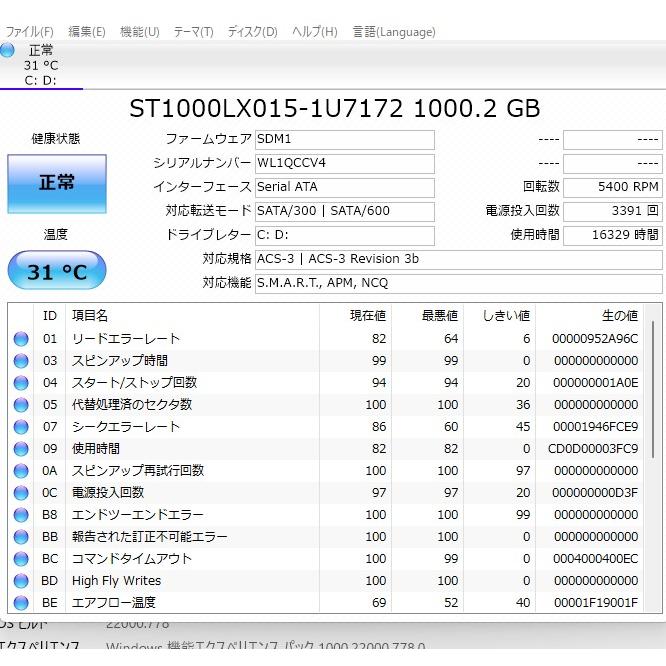Click the power-on count value 3391 回
The width and height of the screenshot is (666, 666).
click(x=612, y=211)
